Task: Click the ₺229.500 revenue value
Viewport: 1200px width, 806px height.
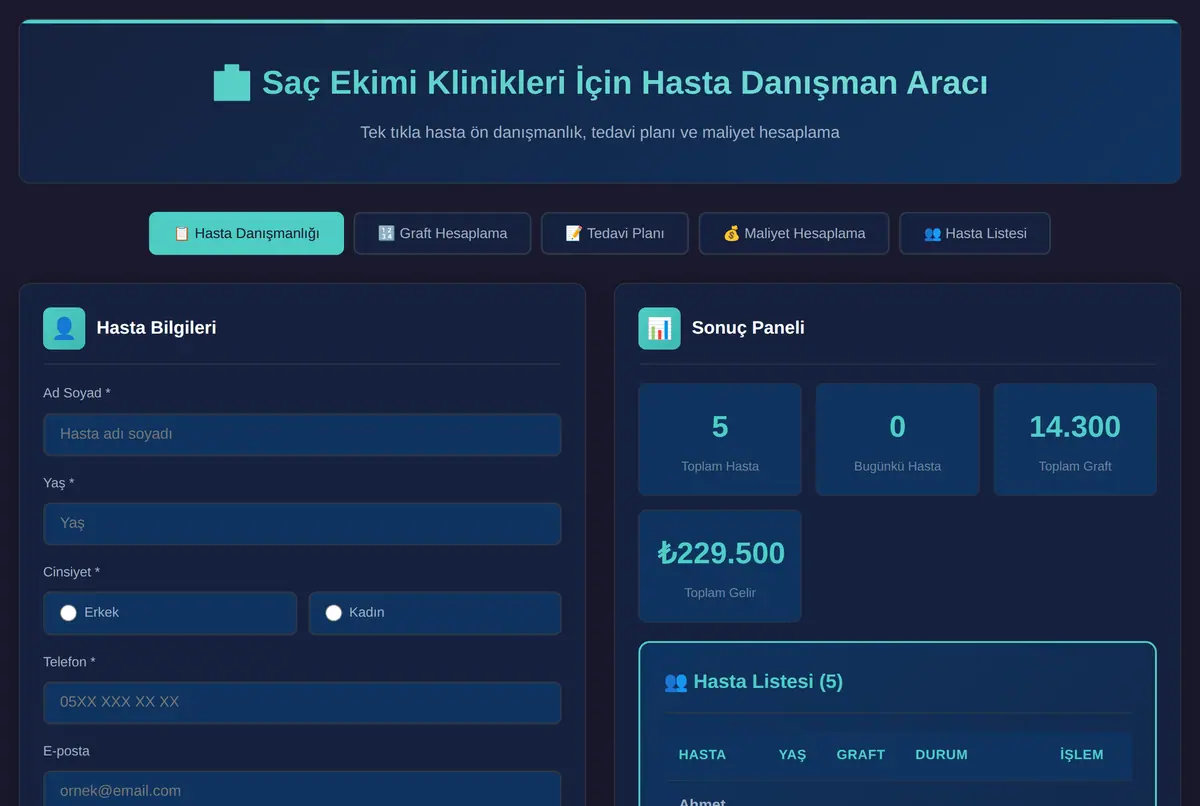Action: pyautogui.click(x=721, y=553)
